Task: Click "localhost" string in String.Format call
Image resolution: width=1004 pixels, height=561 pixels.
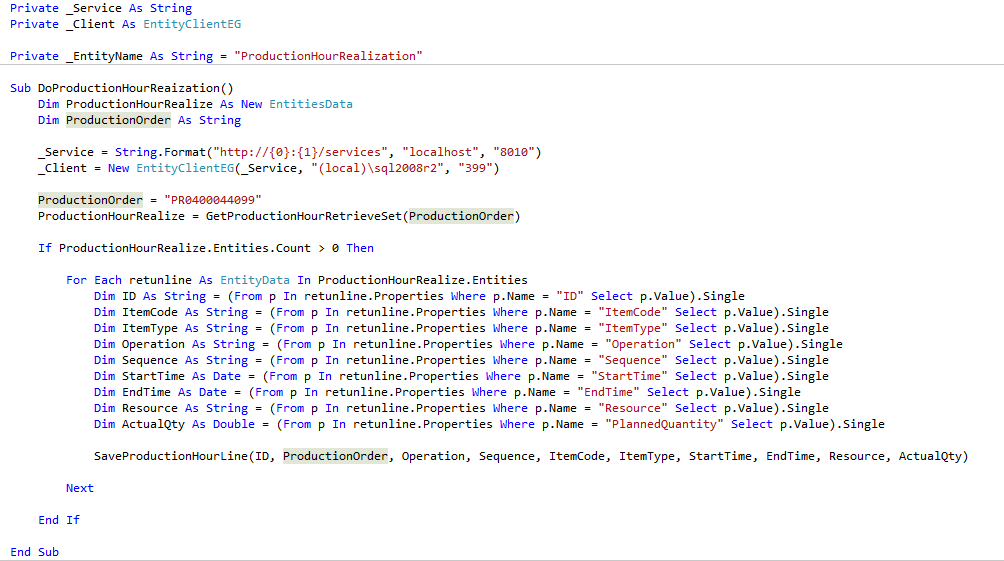Action: click(441, 152)
